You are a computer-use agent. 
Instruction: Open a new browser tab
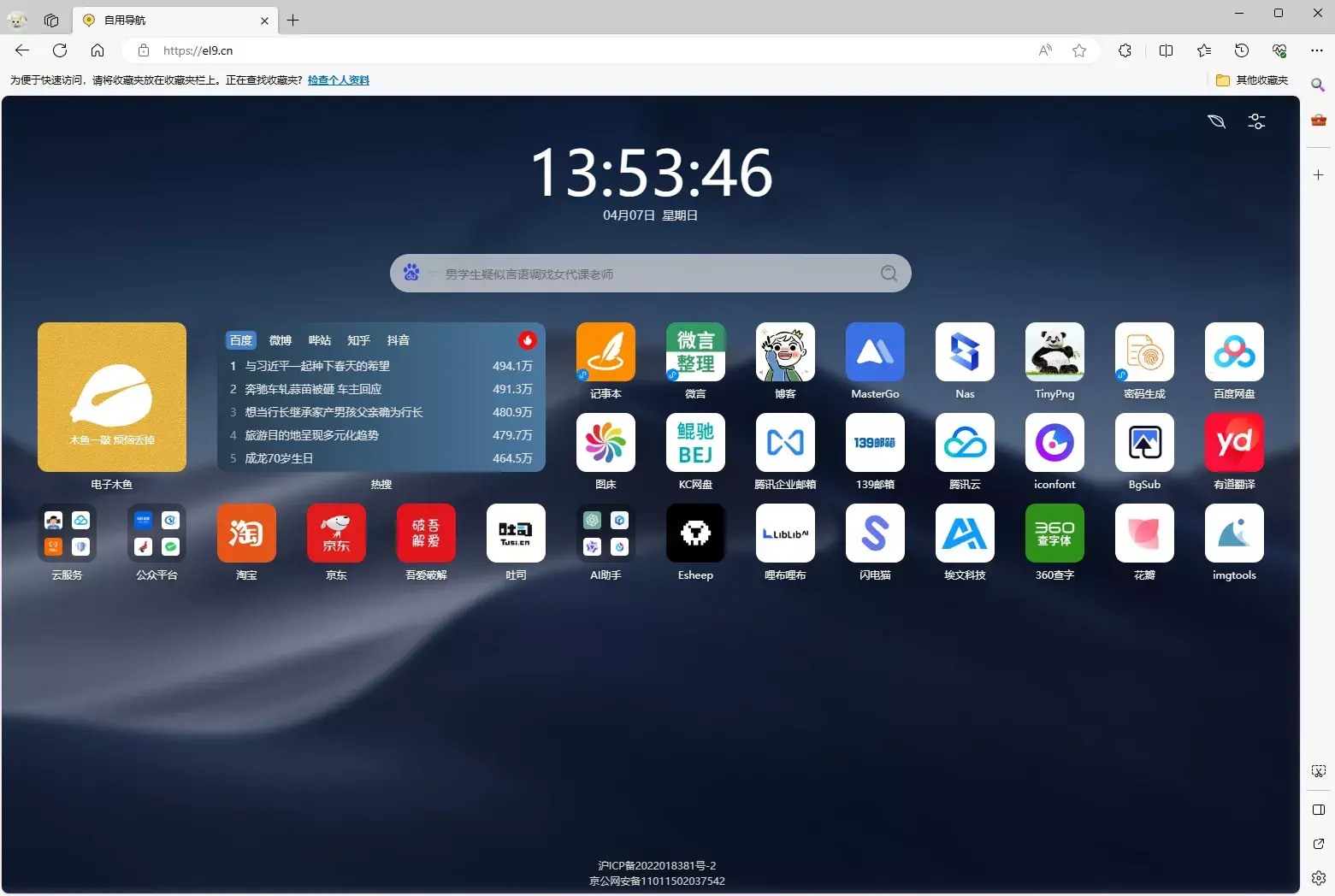click(293, 20)
